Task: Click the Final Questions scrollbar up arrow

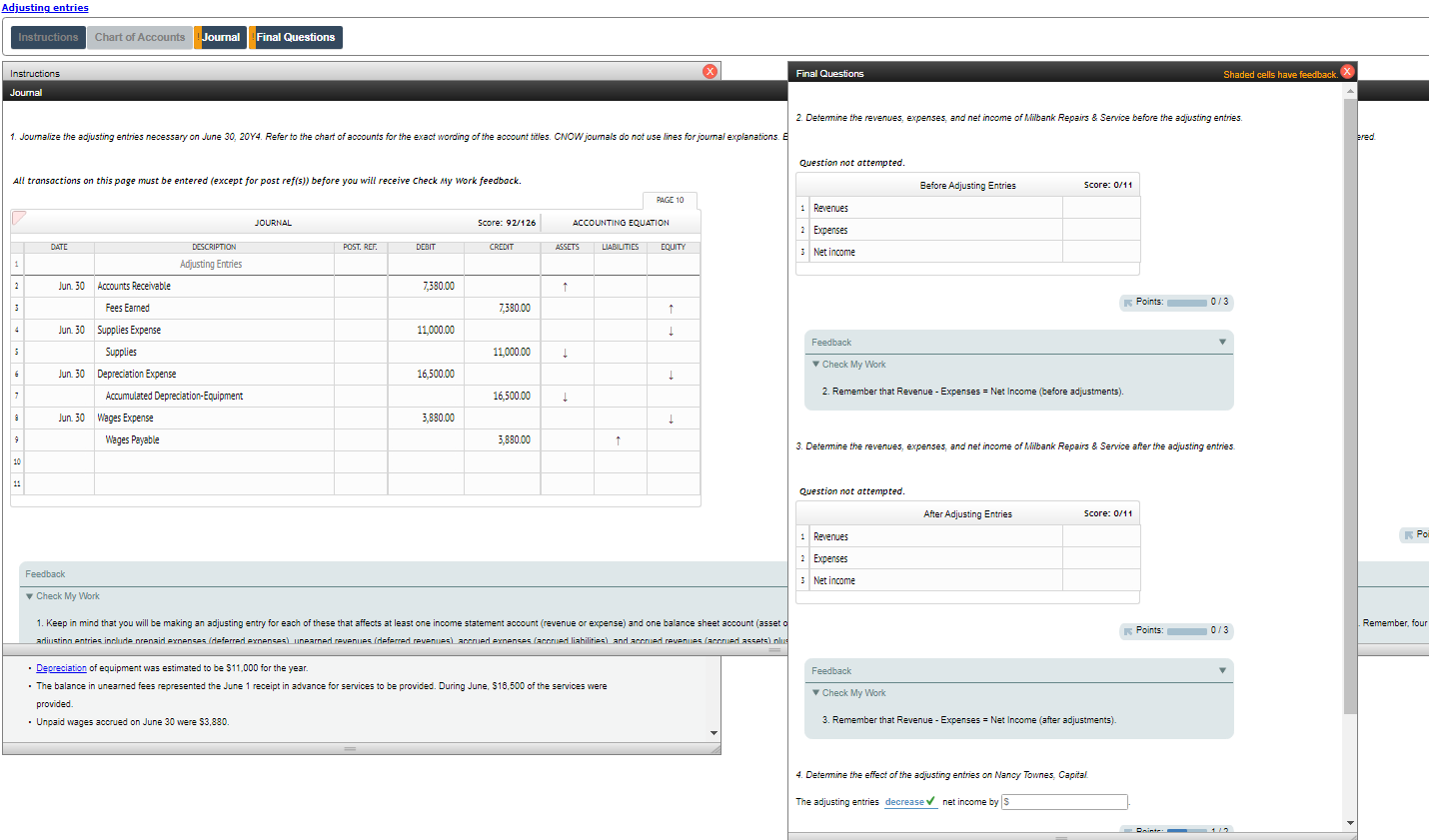Action: point(1350,90)
